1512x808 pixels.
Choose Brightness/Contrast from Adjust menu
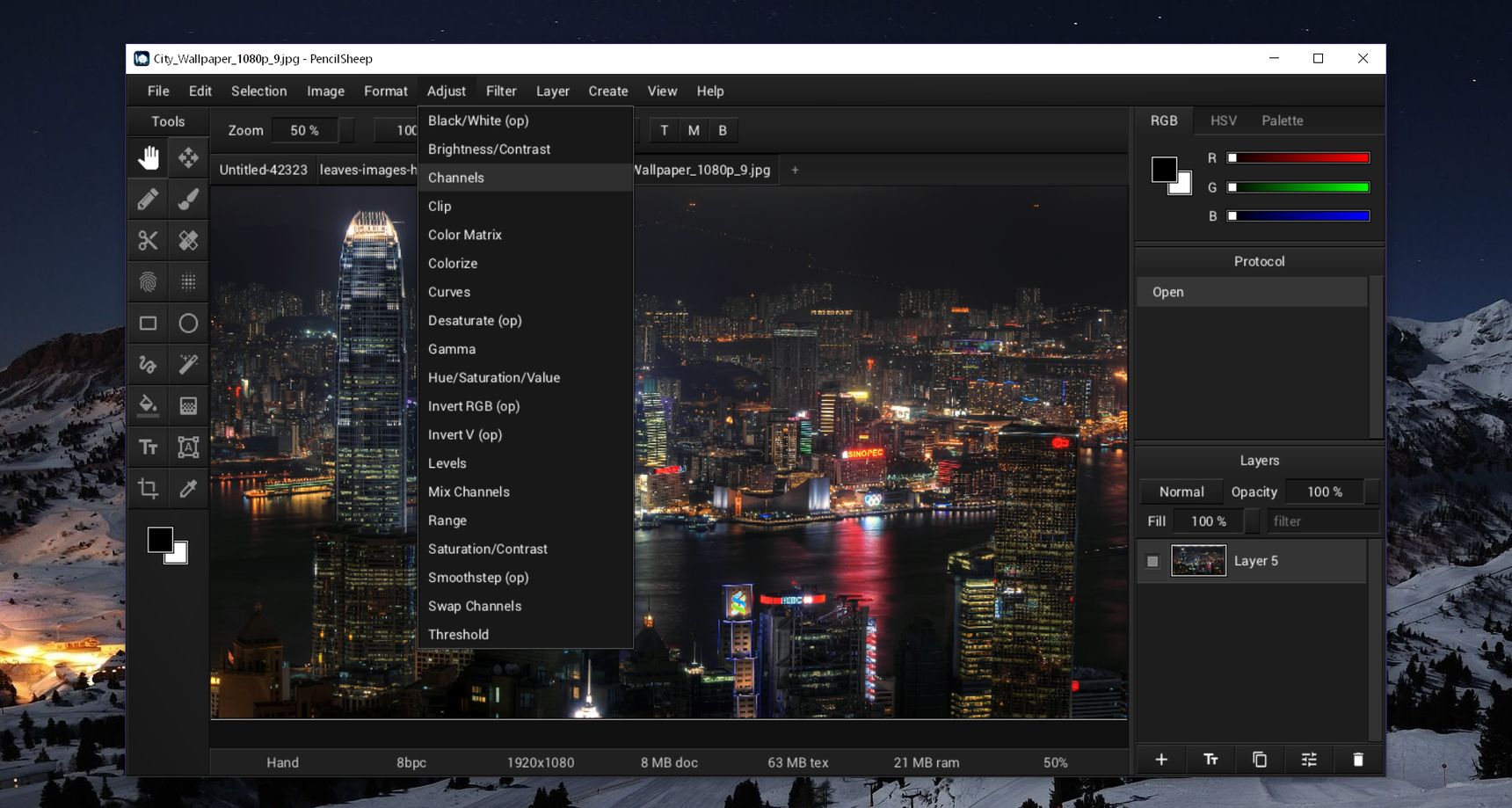(x=526, y=149)
